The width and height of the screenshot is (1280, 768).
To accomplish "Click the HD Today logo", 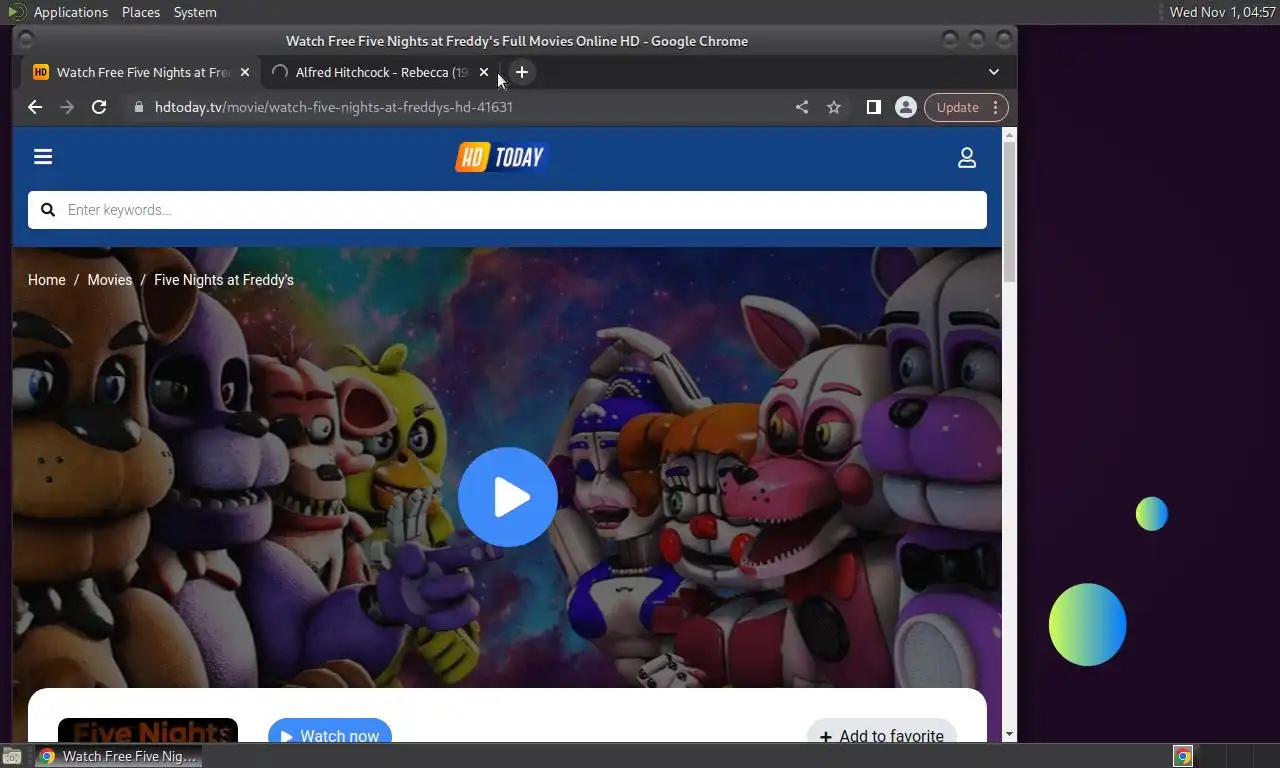I will pyautogui.click(x=502, y=157).
